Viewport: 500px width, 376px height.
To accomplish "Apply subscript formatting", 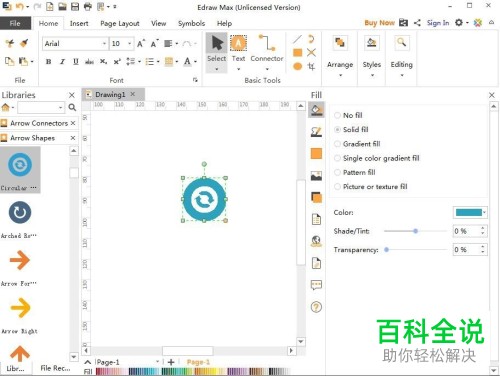I will coord(103,62).
